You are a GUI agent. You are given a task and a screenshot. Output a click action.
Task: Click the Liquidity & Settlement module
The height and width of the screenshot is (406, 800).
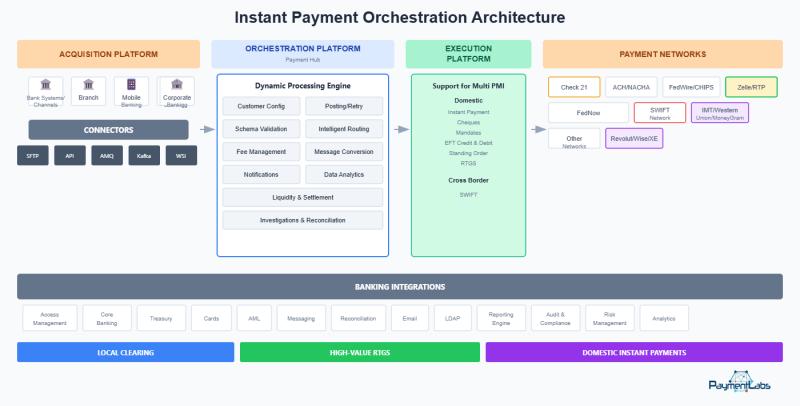pyautogui.click(x=303, y=197)
